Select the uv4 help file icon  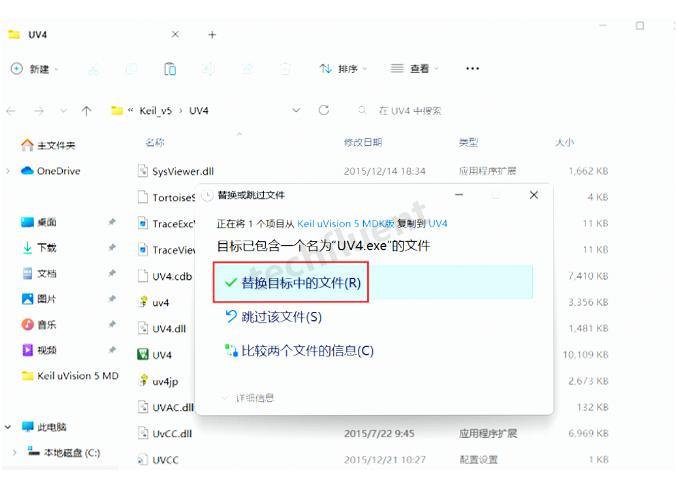pos(143,302)
